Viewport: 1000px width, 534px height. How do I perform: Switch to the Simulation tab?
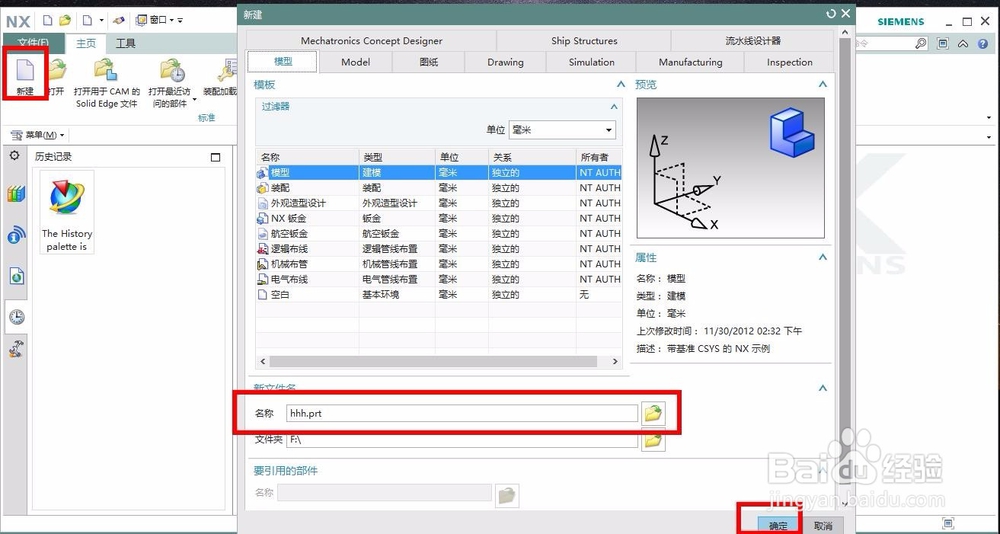tap(591, 62)
